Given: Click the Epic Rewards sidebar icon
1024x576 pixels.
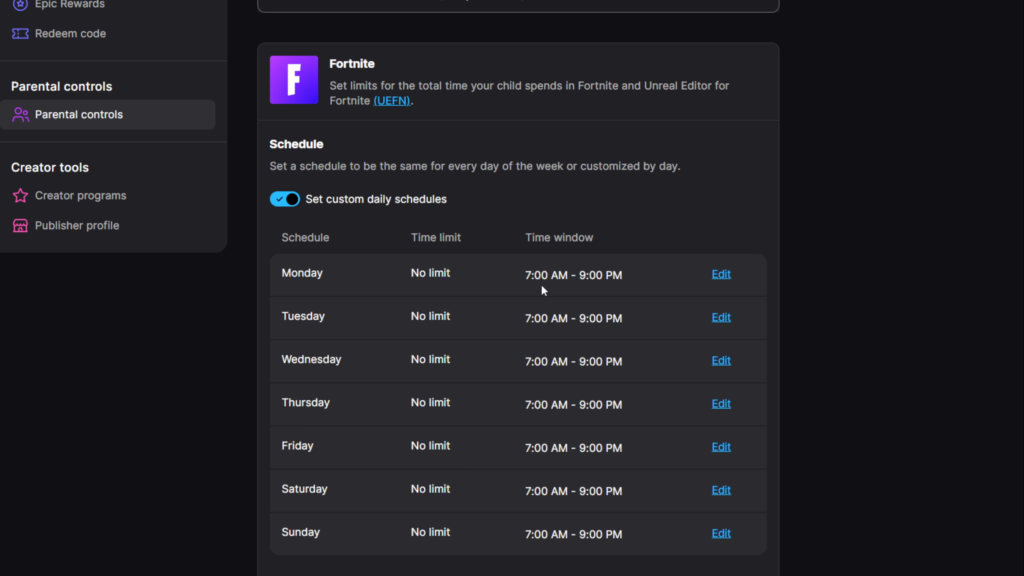Looking at the screenshot, I should (20, 4).
